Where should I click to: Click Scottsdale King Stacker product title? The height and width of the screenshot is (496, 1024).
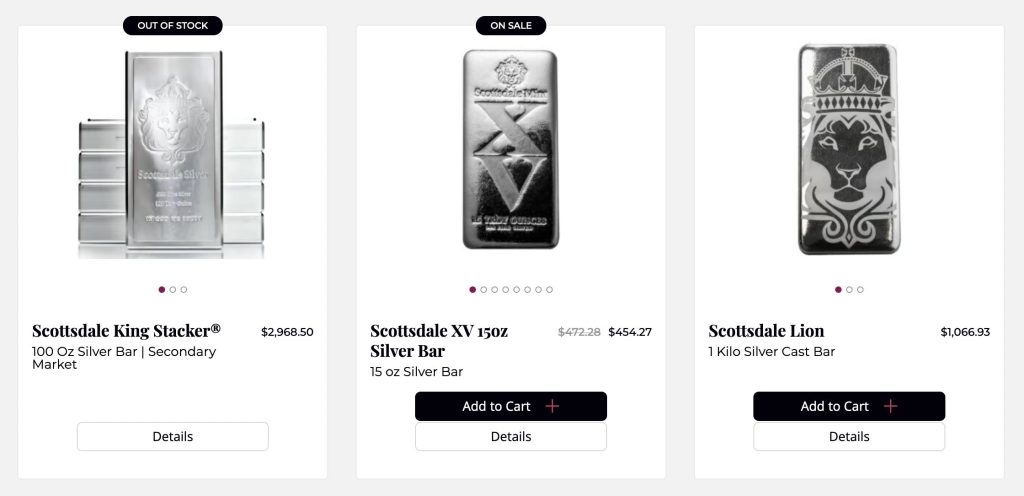pos(126,330)
